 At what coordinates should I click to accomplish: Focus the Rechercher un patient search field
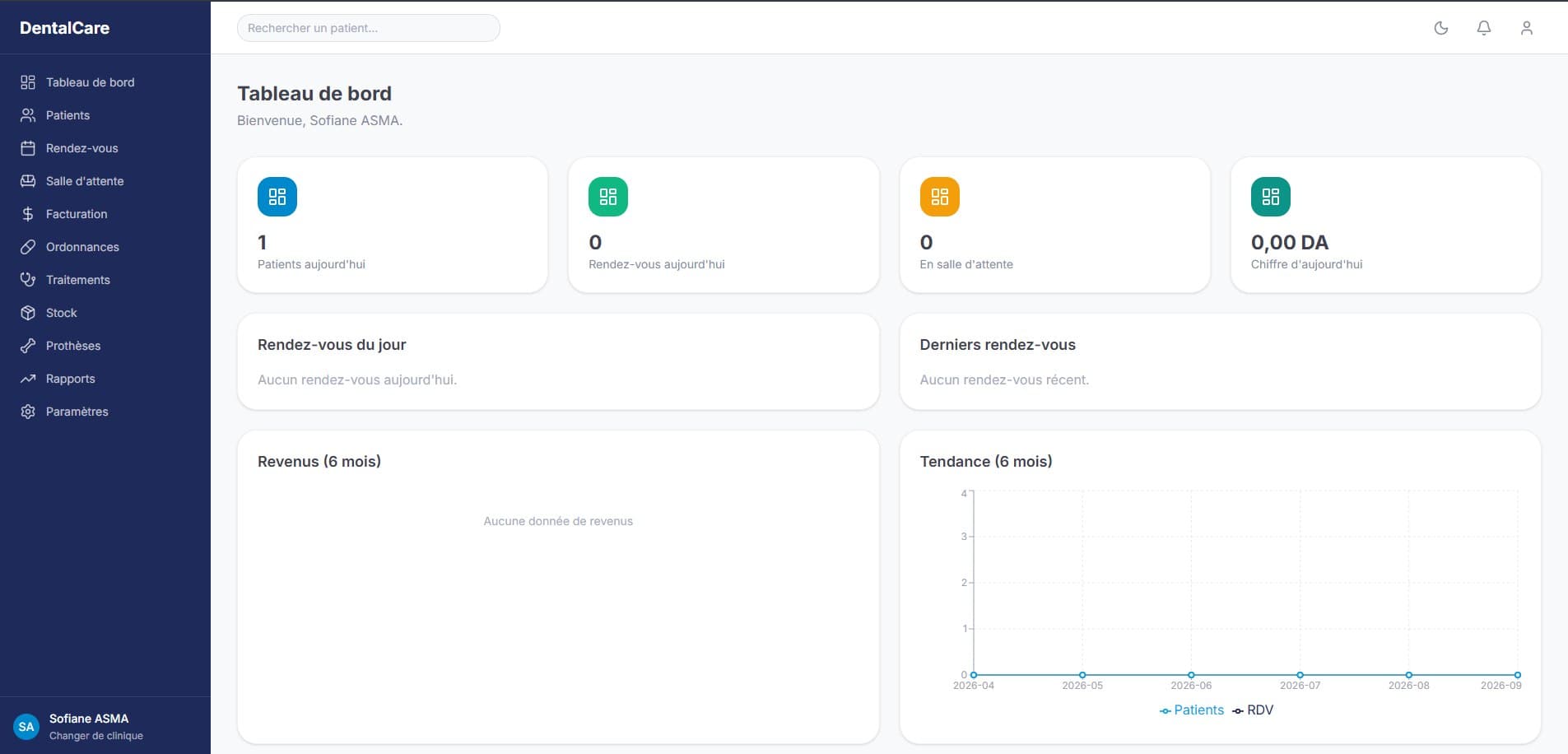pyautogui.click(x=369, y=28)
